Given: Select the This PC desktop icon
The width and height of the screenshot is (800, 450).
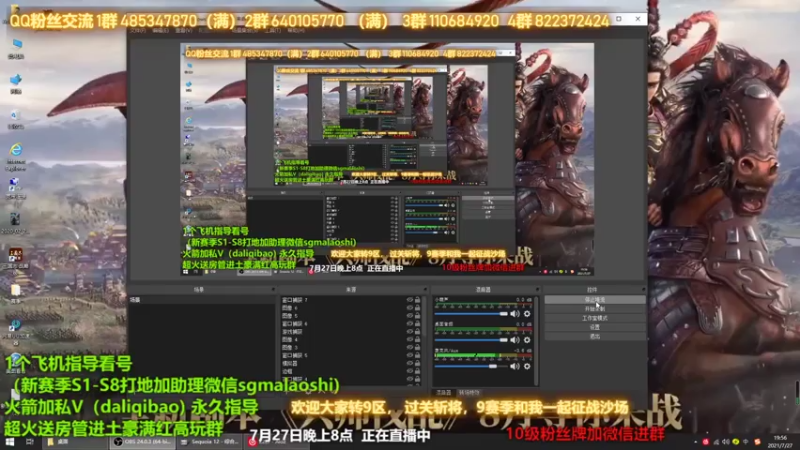Looking at the screenshot, I should (16, 48).
